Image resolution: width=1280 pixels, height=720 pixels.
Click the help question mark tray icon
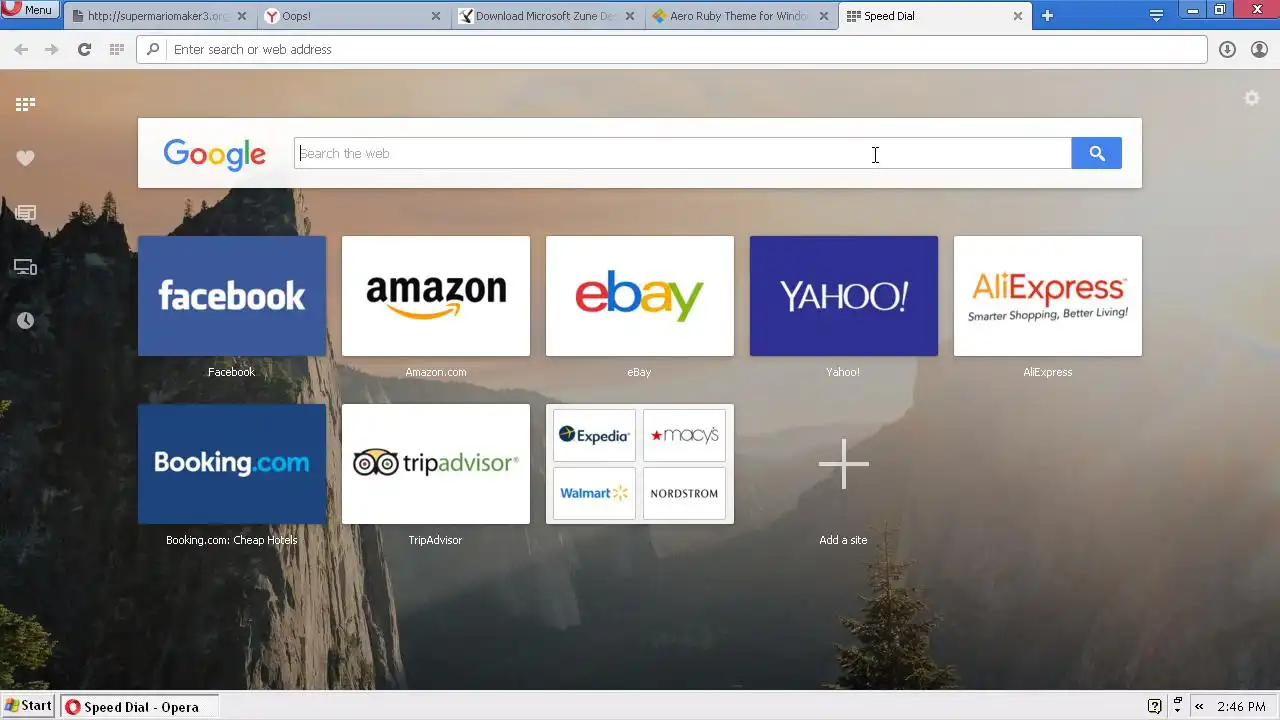coord(1155,706)
